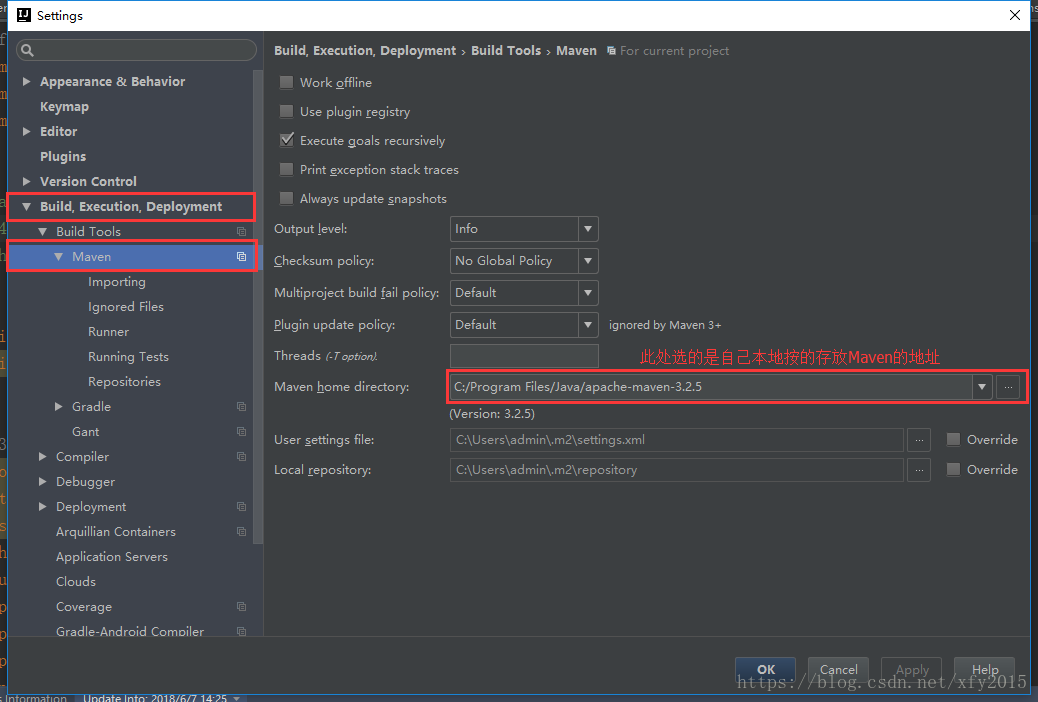Collapse the Build Tools node

click(x=42, y=232)
